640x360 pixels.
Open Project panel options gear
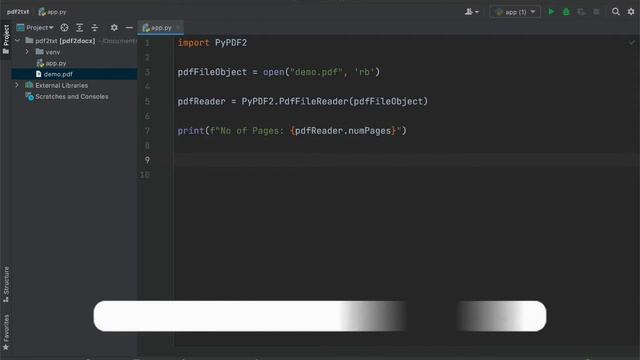click(114, 28)
